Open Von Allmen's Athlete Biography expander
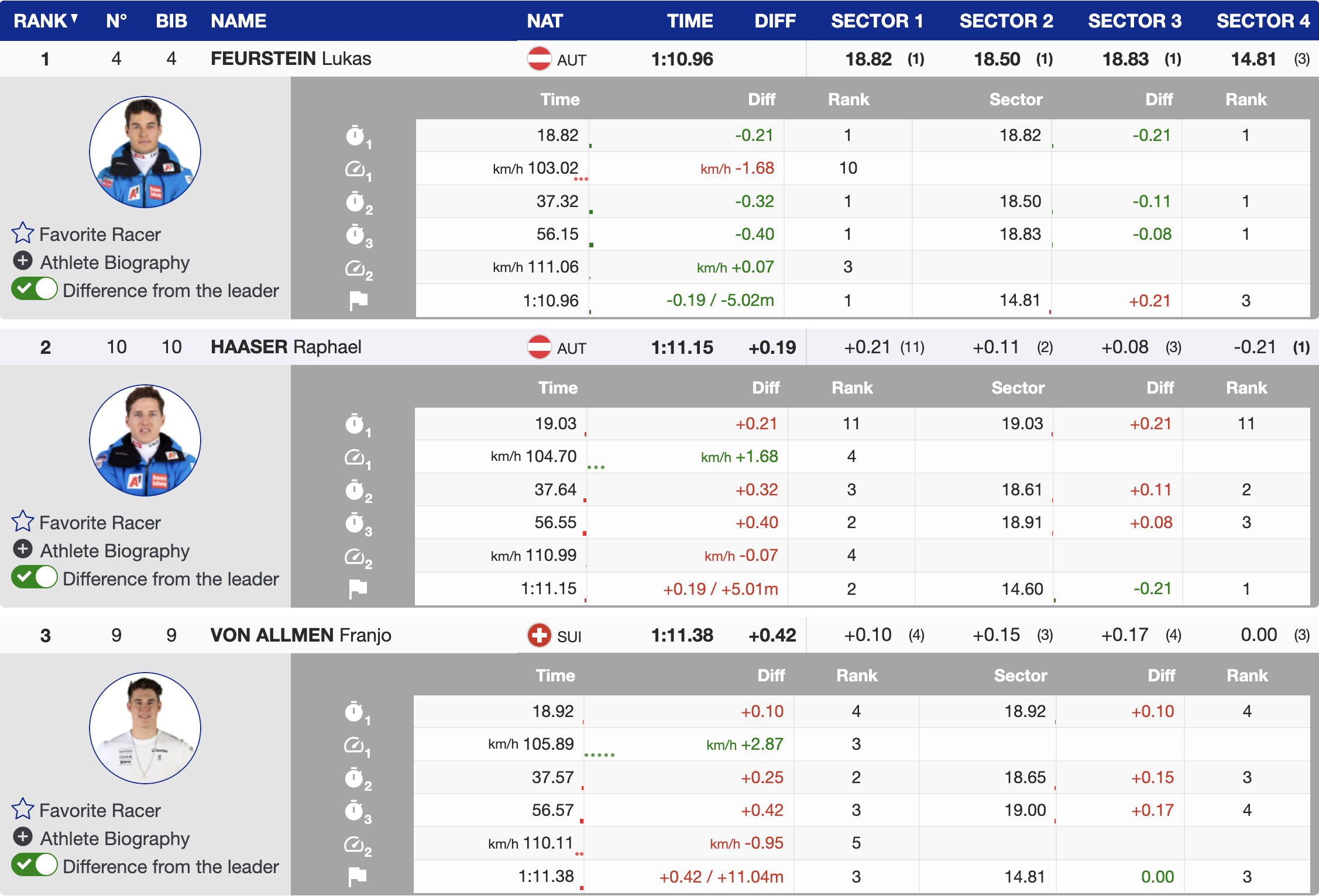 (x=23, y=838)
